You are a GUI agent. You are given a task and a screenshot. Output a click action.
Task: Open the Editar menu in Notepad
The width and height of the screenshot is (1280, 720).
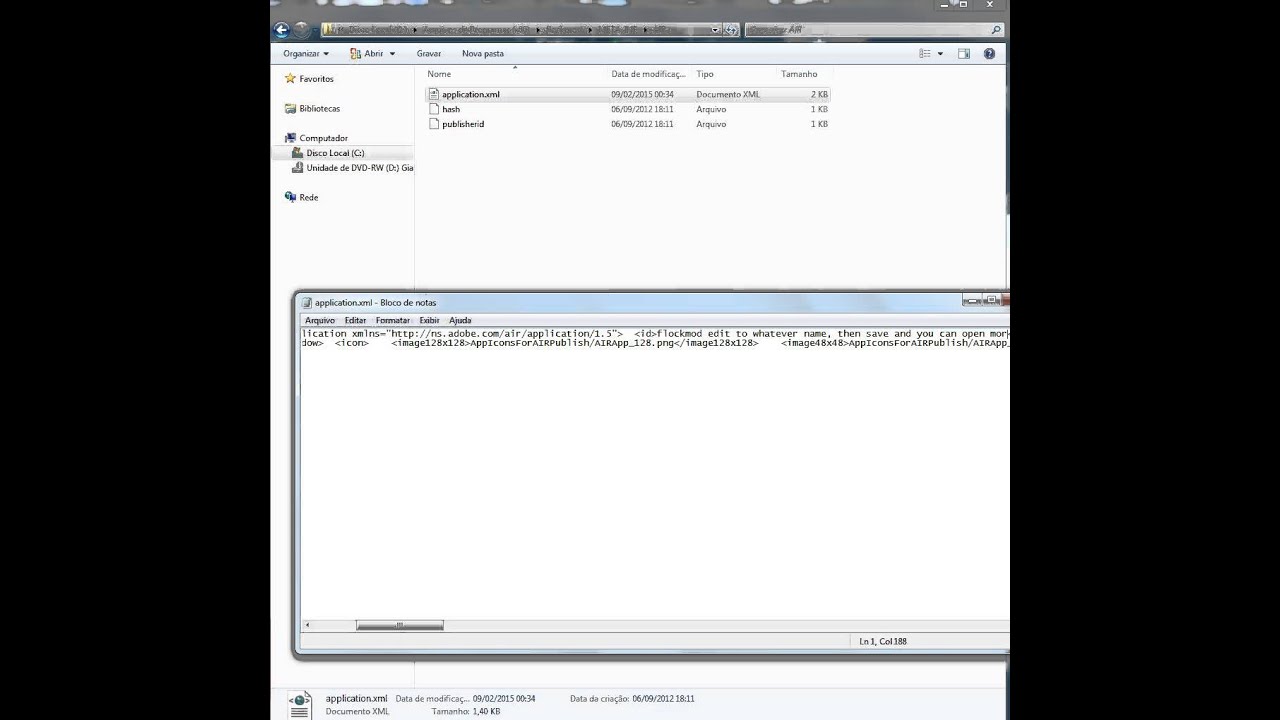(355, 320)
